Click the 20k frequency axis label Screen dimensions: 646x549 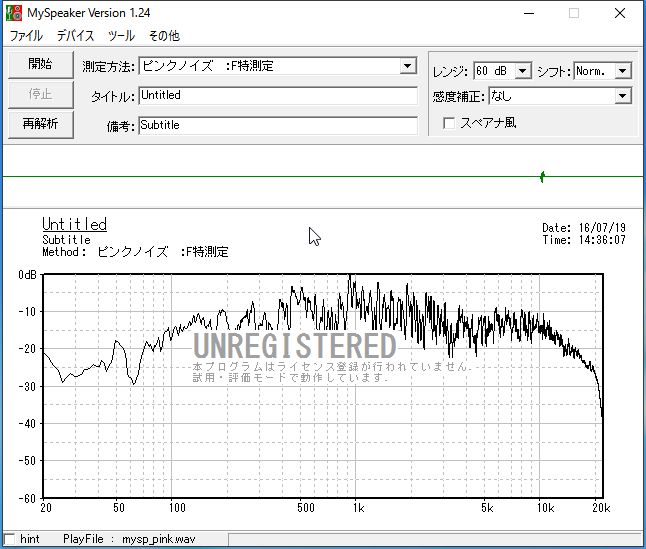tap(601, 508)
